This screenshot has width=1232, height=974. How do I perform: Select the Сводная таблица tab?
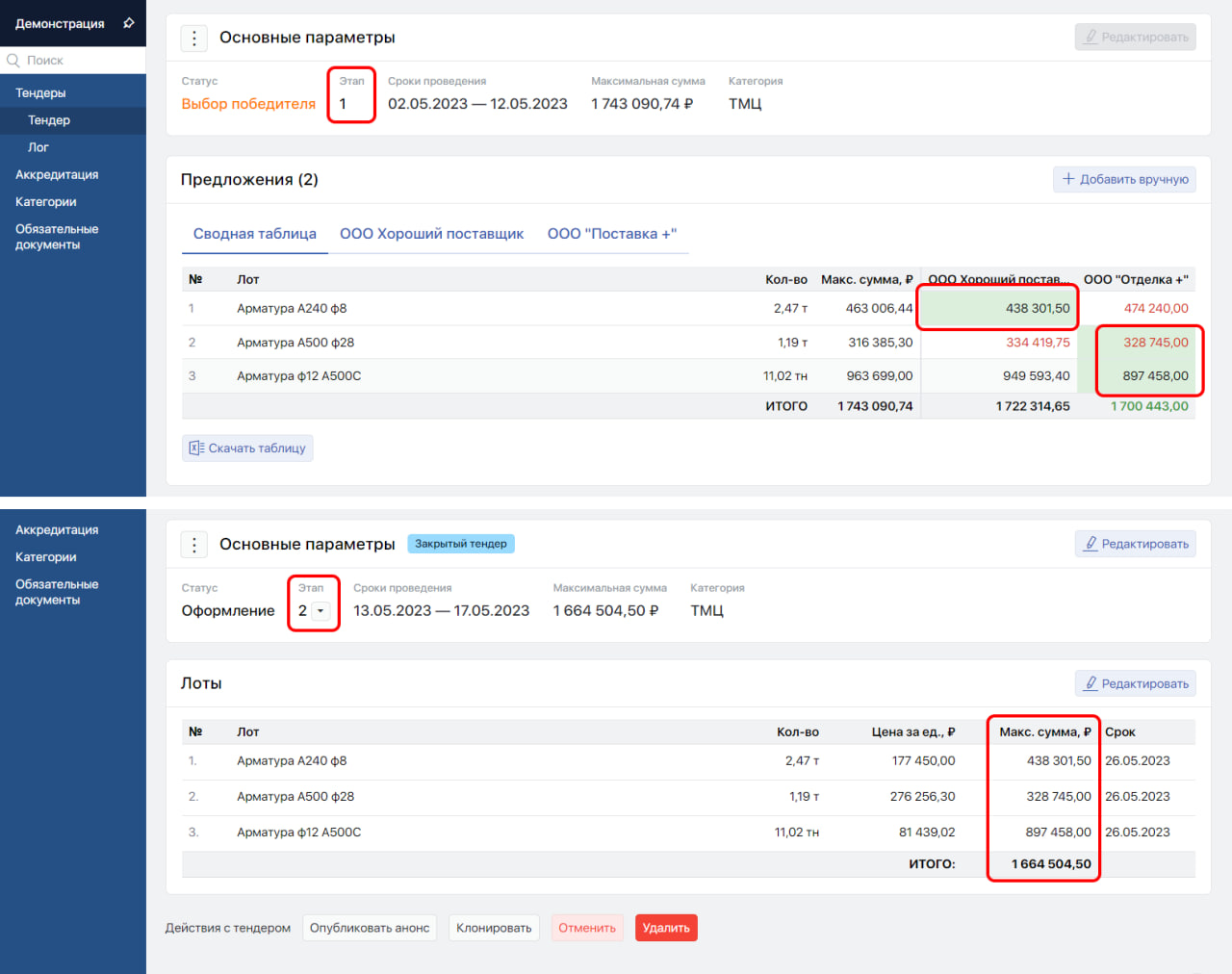tap(254, 234)
